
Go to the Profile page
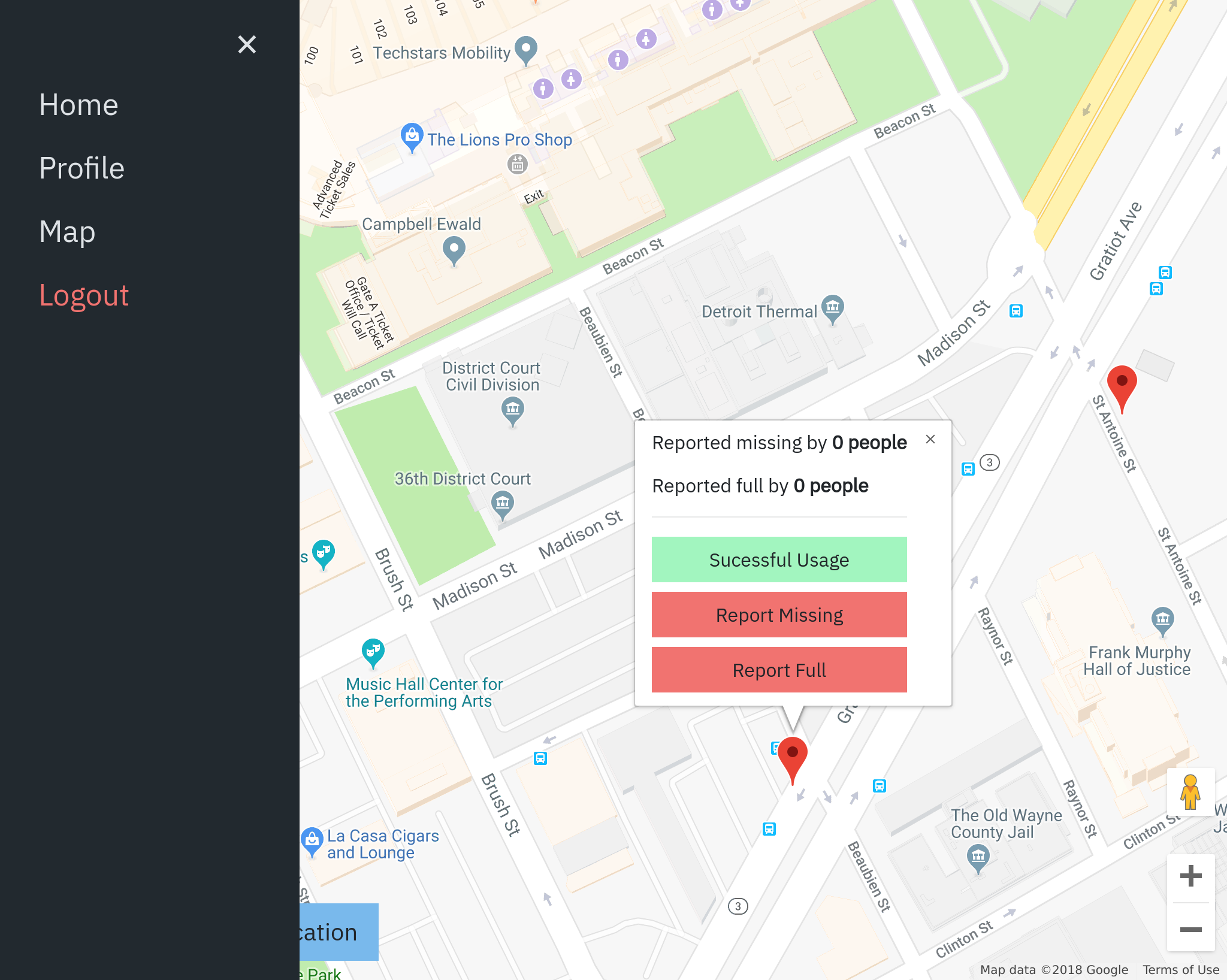pyautogui.click(x=81, y=168)
